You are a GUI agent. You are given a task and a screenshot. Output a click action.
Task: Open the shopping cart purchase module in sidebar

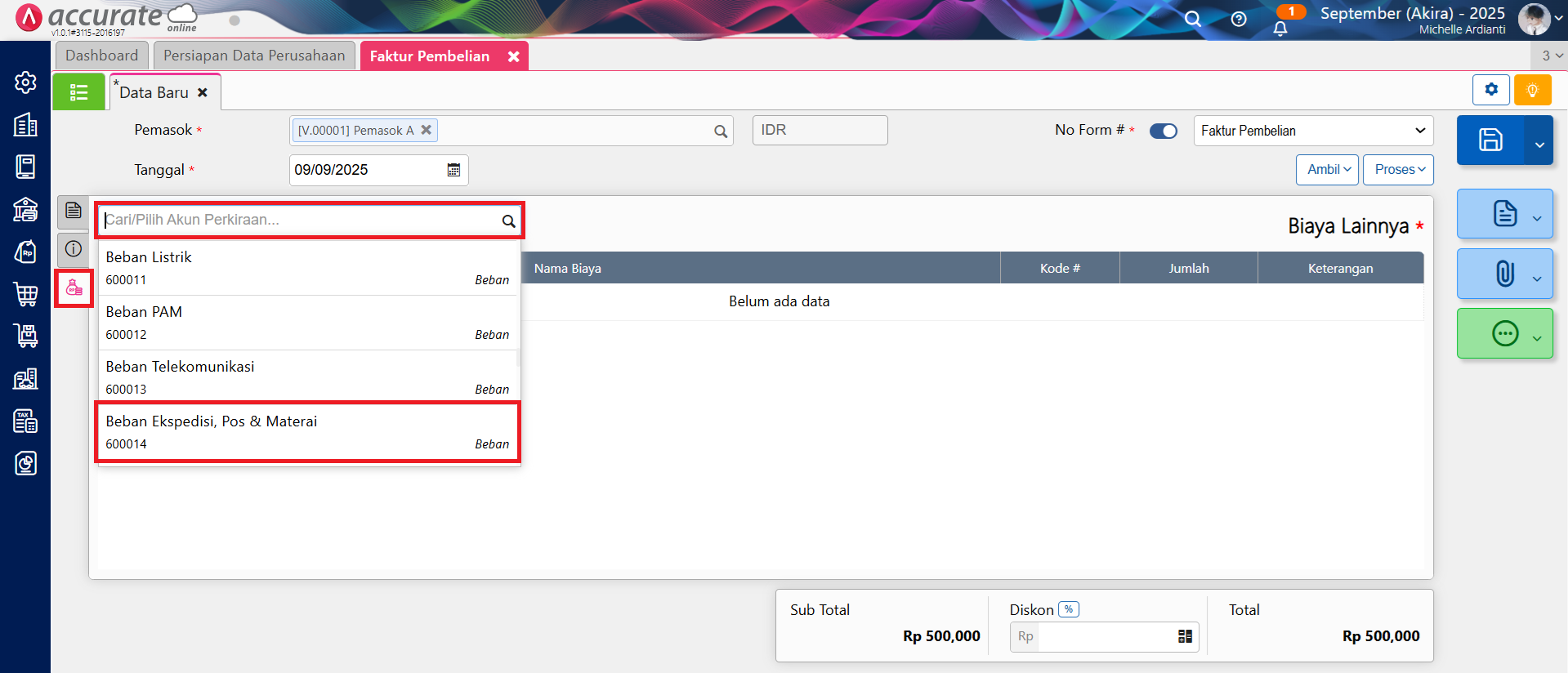click(25, 294)
